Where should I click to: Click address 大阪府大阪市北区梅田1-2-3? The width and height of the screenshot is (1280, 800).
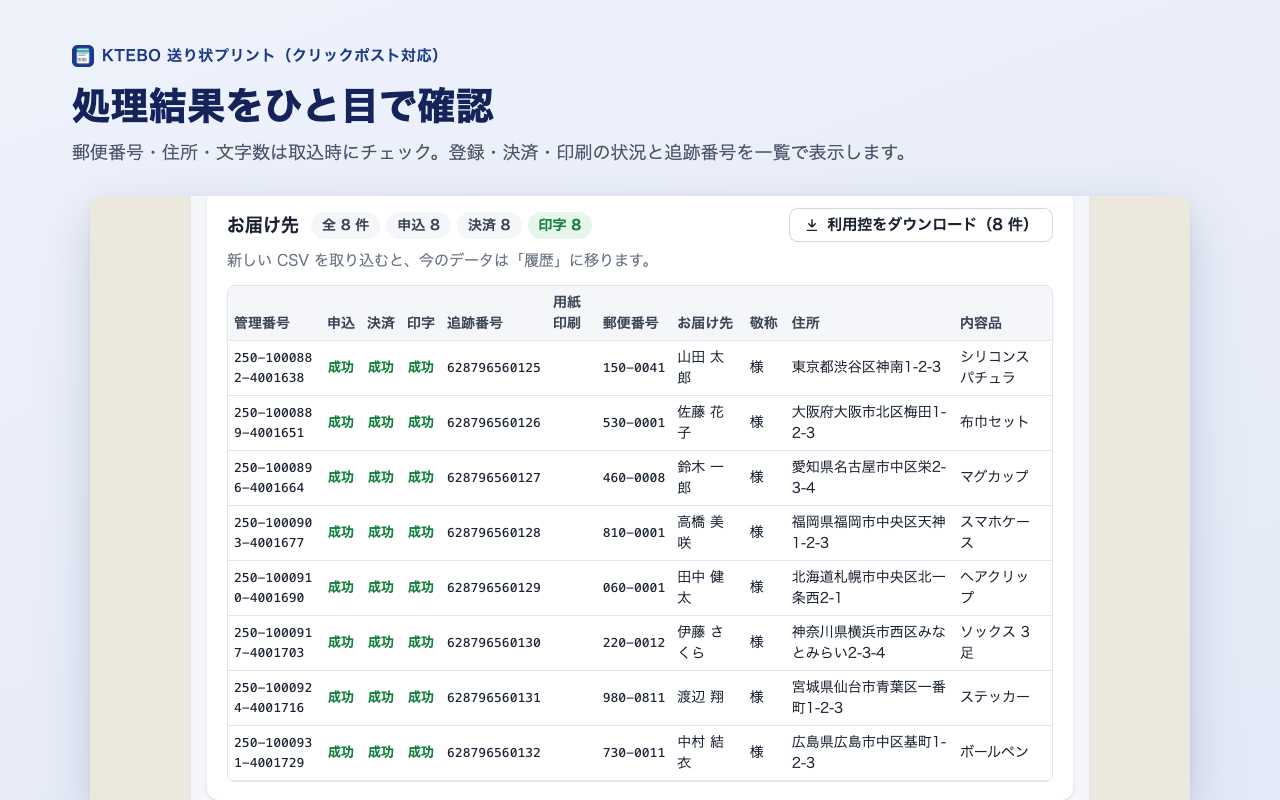(869, 422)
